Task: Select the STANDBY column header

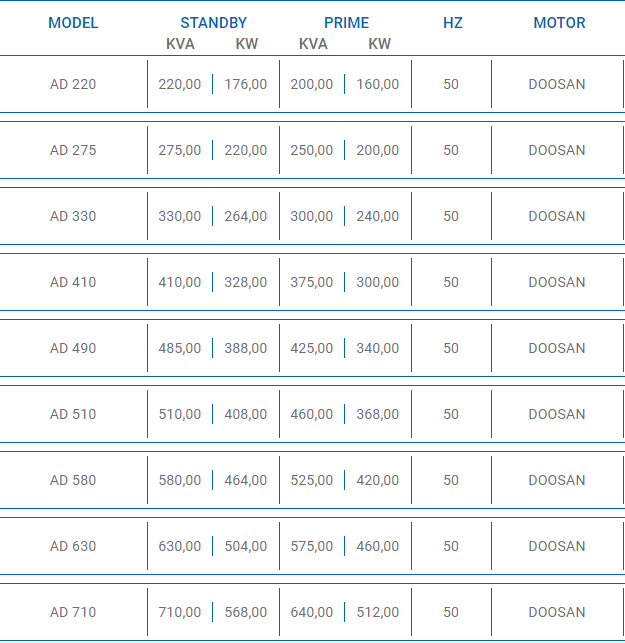Action: click(213, 22)
